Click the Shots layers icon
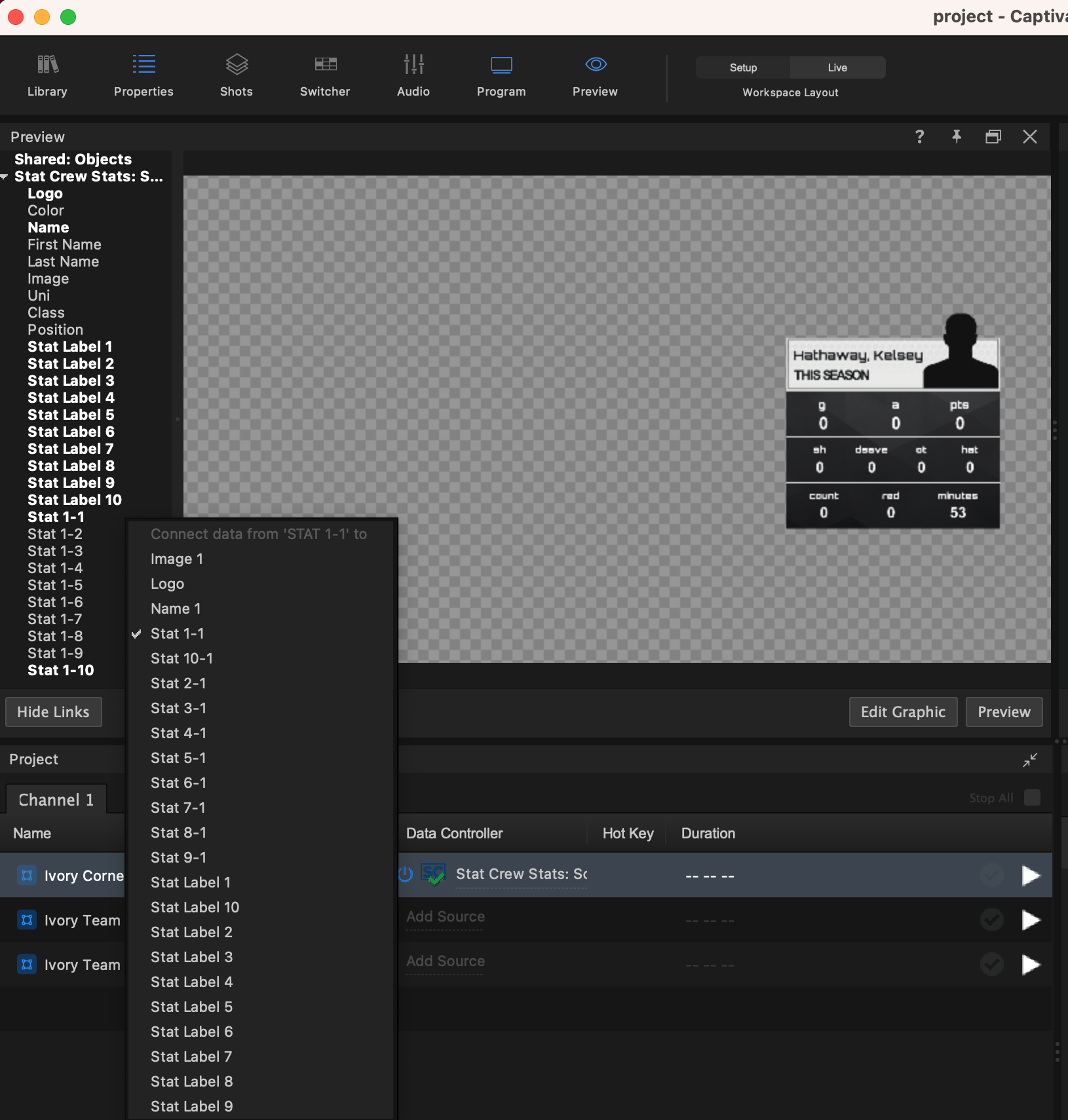1068x1120 pixels. pos(236,64)
